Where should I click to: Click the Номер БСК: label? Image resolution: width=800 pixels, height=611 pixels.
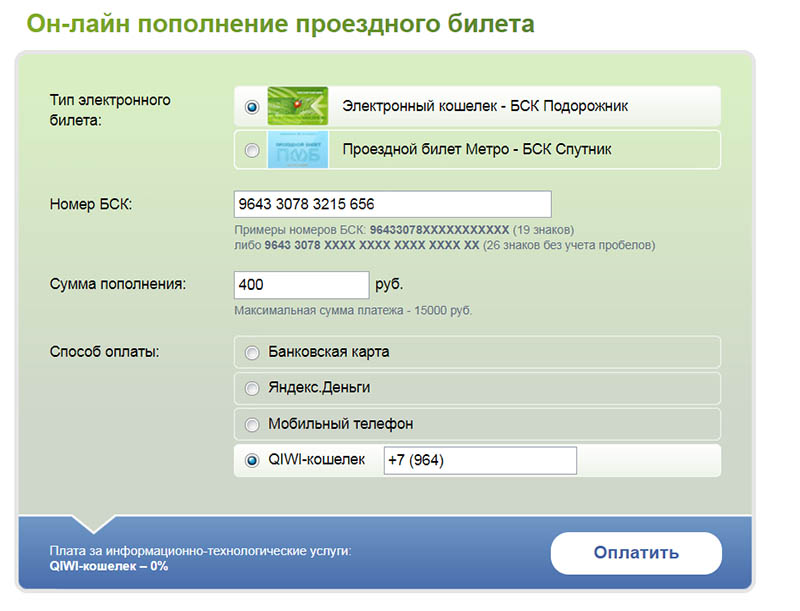(91, 205)
